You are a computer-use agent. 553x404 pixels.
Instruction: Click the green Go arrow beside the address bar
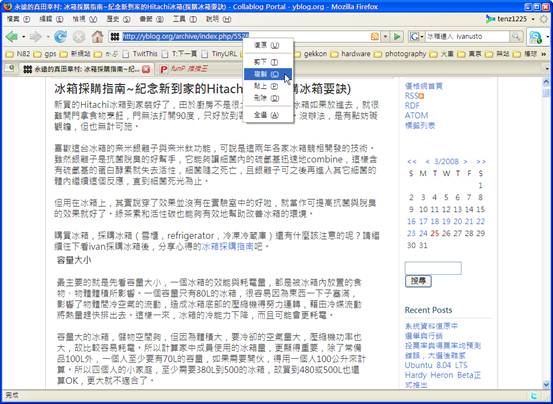pos(397,36)
